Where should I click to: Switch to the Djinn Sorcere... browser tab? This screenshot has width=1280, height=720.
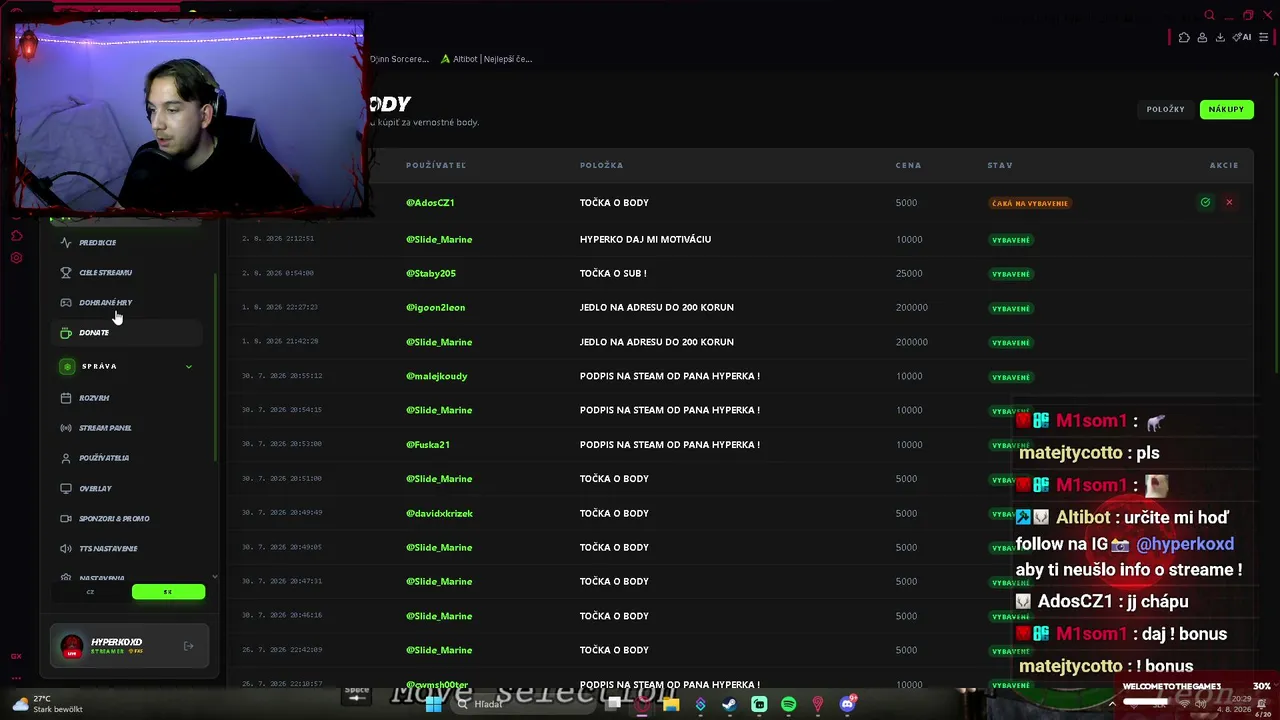point(399,59)
